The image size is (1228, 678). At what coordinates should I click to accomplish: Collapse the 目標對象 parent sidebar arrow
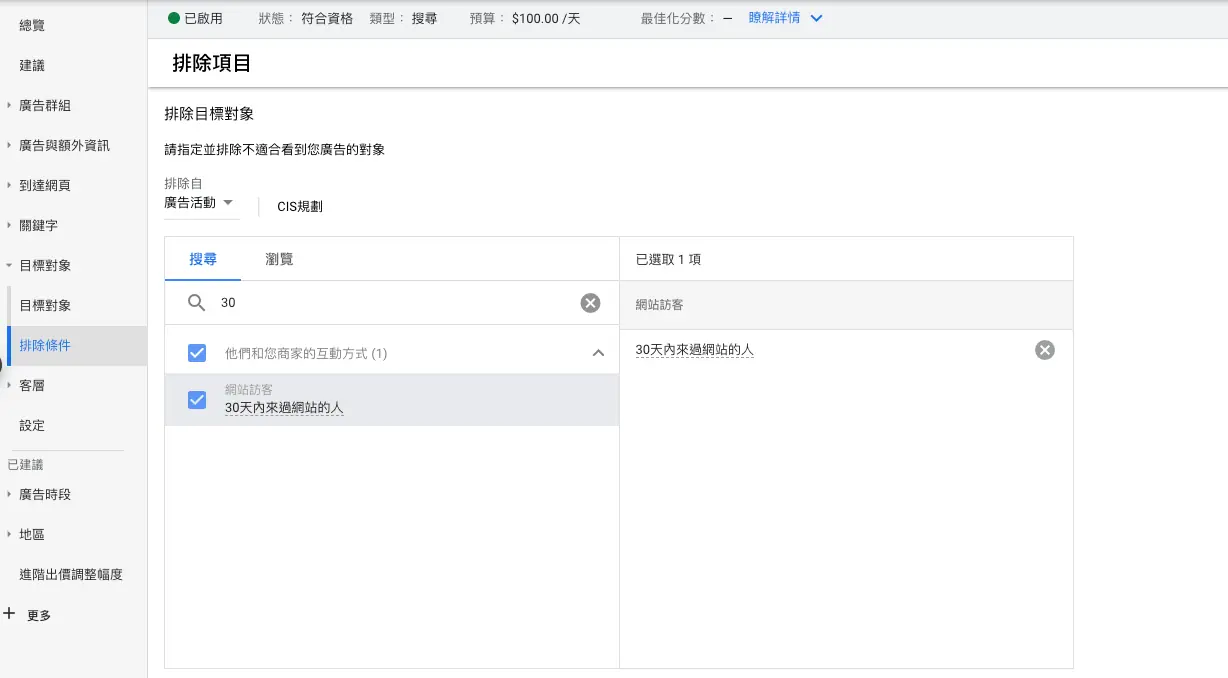click(9, 265)
